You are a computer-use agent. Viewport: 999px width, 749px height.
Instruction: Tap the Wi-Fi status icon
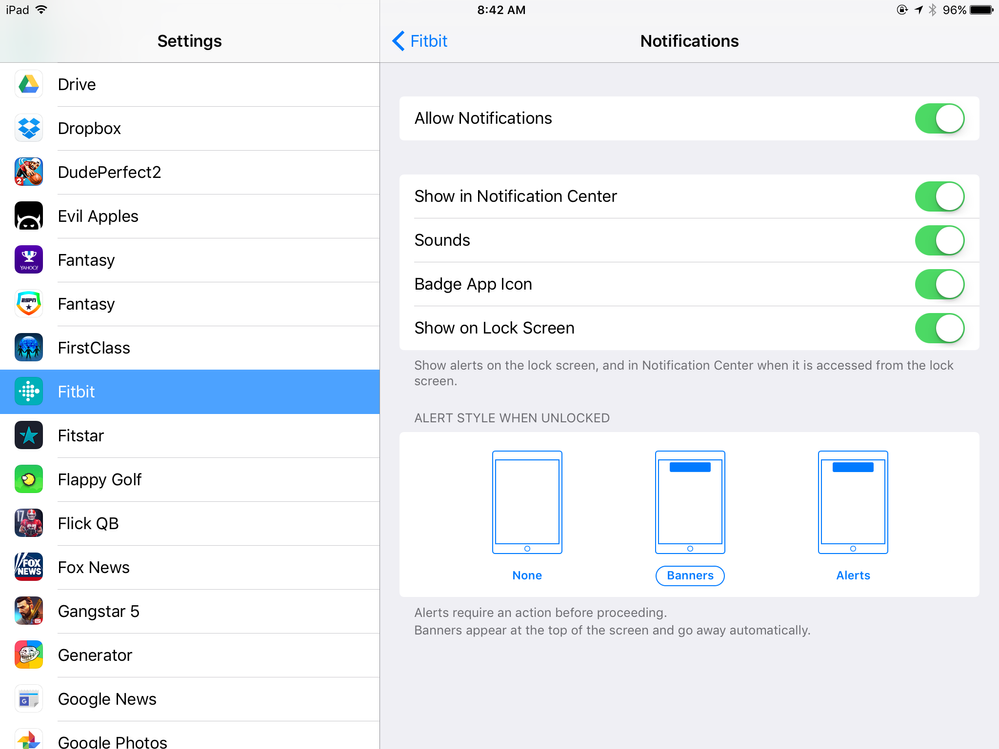41,10
